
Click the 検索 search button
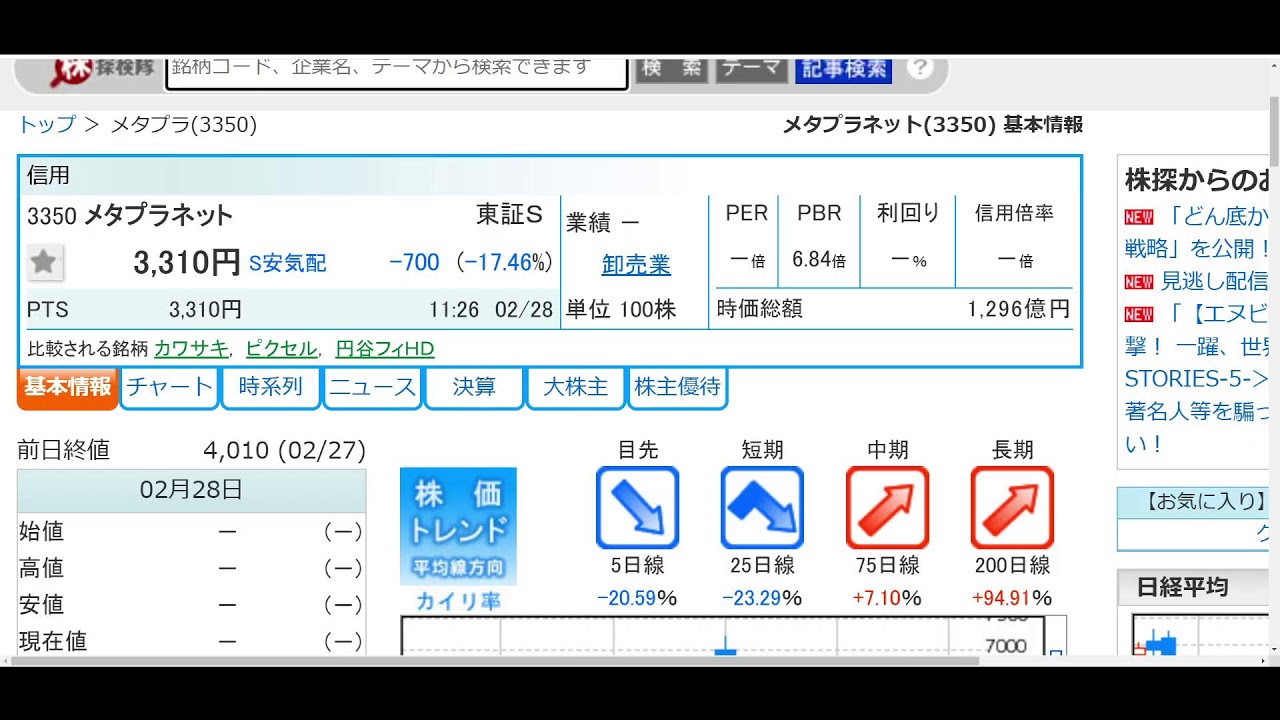672,68
